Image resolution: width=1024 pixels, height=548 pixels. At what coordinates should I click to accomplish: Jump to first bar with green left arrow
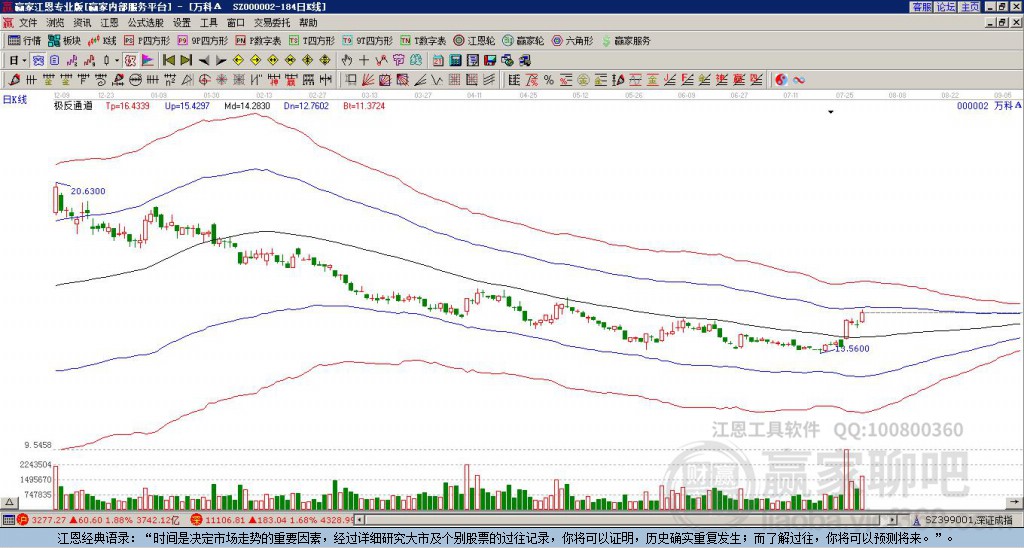coord(168,61)
